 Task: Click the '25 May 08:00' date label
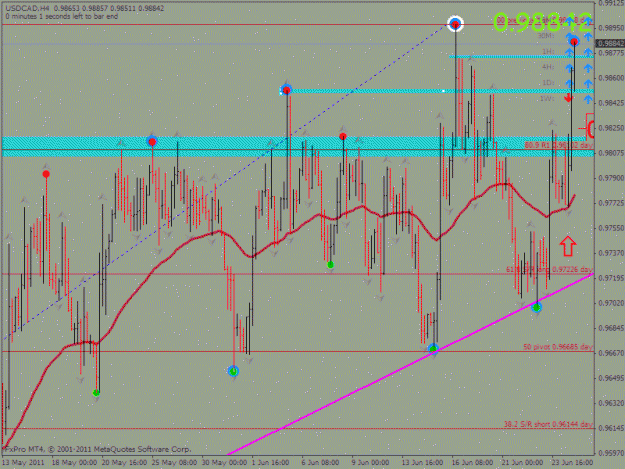pos(174,463)
